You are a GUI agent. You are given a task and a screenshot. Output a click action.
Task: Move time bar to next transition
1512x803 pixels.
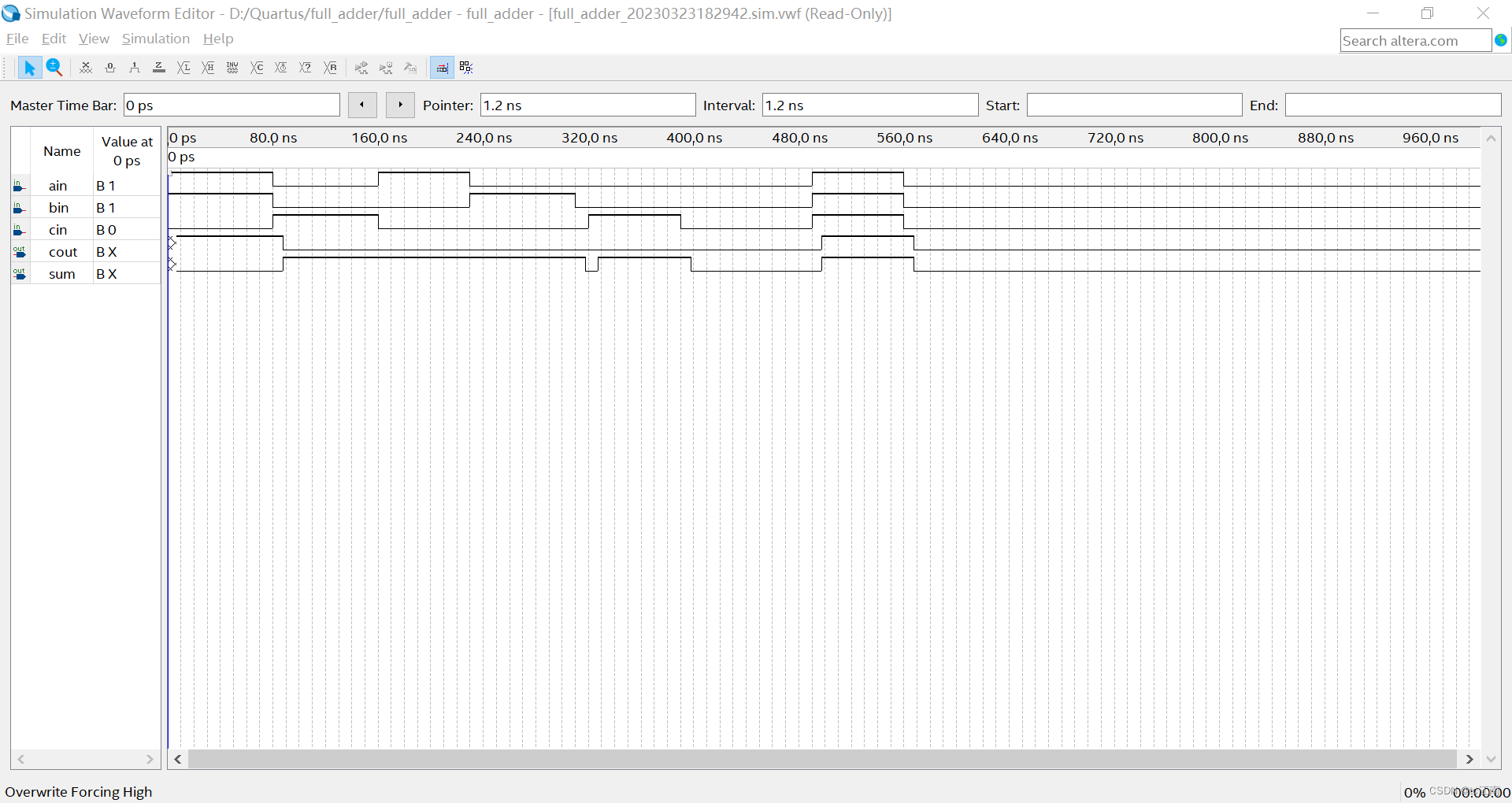click(x=400, y=105)
